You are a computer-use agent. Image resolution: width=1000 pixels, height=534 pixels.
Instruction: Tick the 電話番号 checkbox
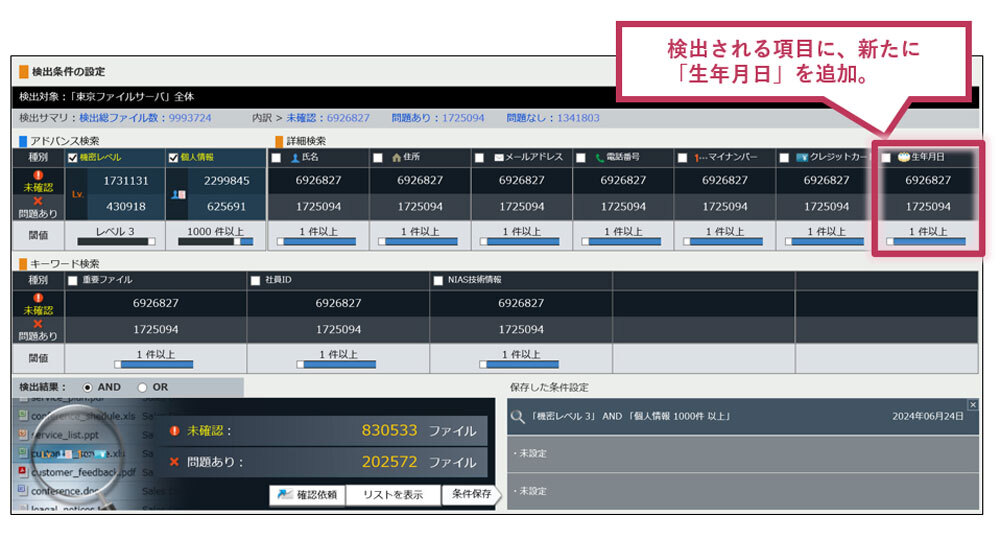coord(581,158)
